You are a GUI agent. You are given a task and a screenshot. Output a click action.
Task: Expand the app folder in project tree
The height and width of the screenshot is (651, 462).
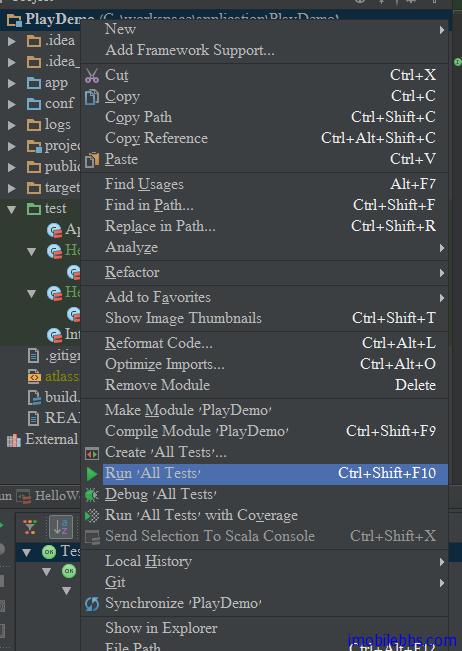(x=12, y=83)
